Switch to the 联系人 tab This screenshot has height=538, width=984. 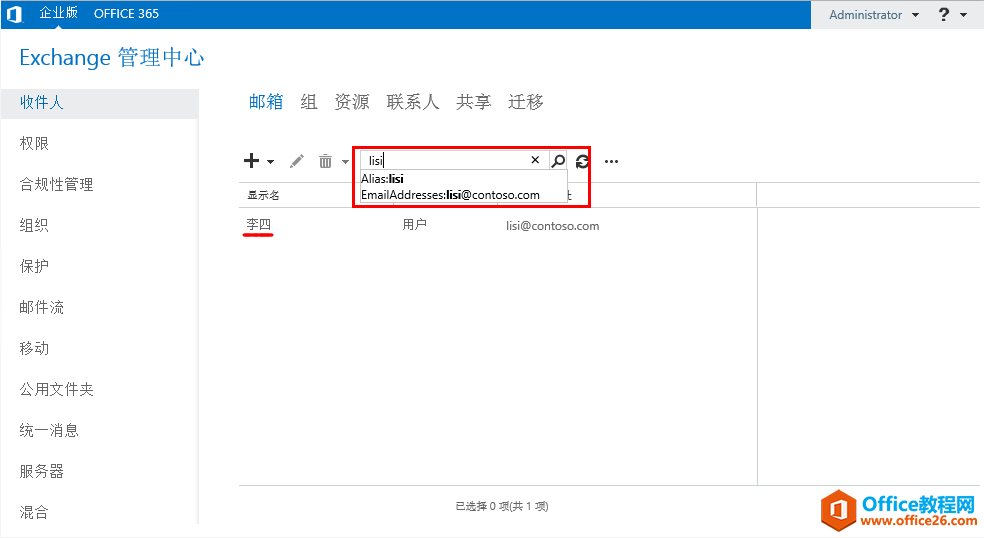[x=413, y=102]
